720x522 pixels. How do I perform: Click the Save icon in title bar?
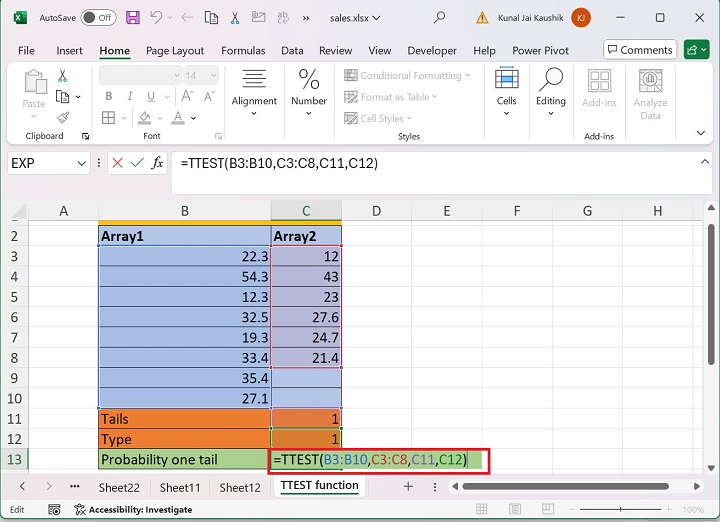tap(132, 18)
